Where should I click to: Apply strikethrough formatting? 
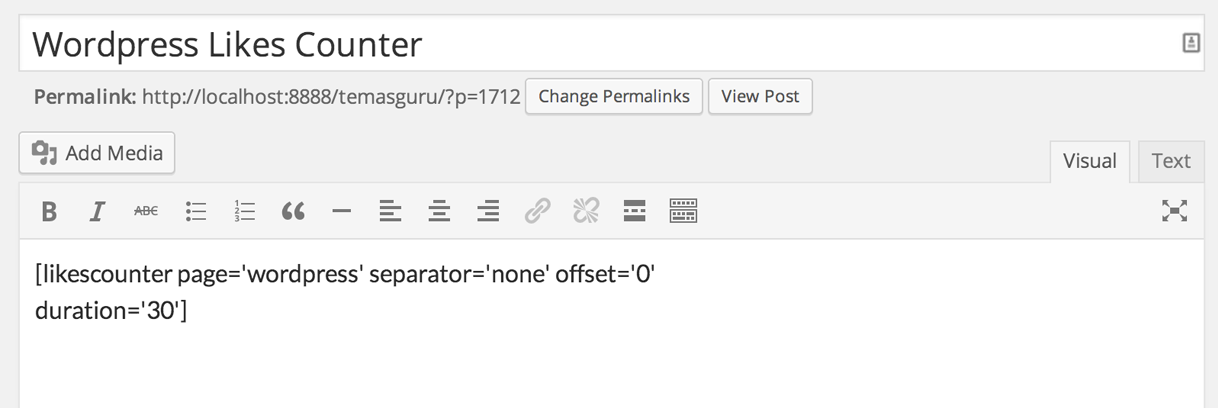[x=146, y=211]
